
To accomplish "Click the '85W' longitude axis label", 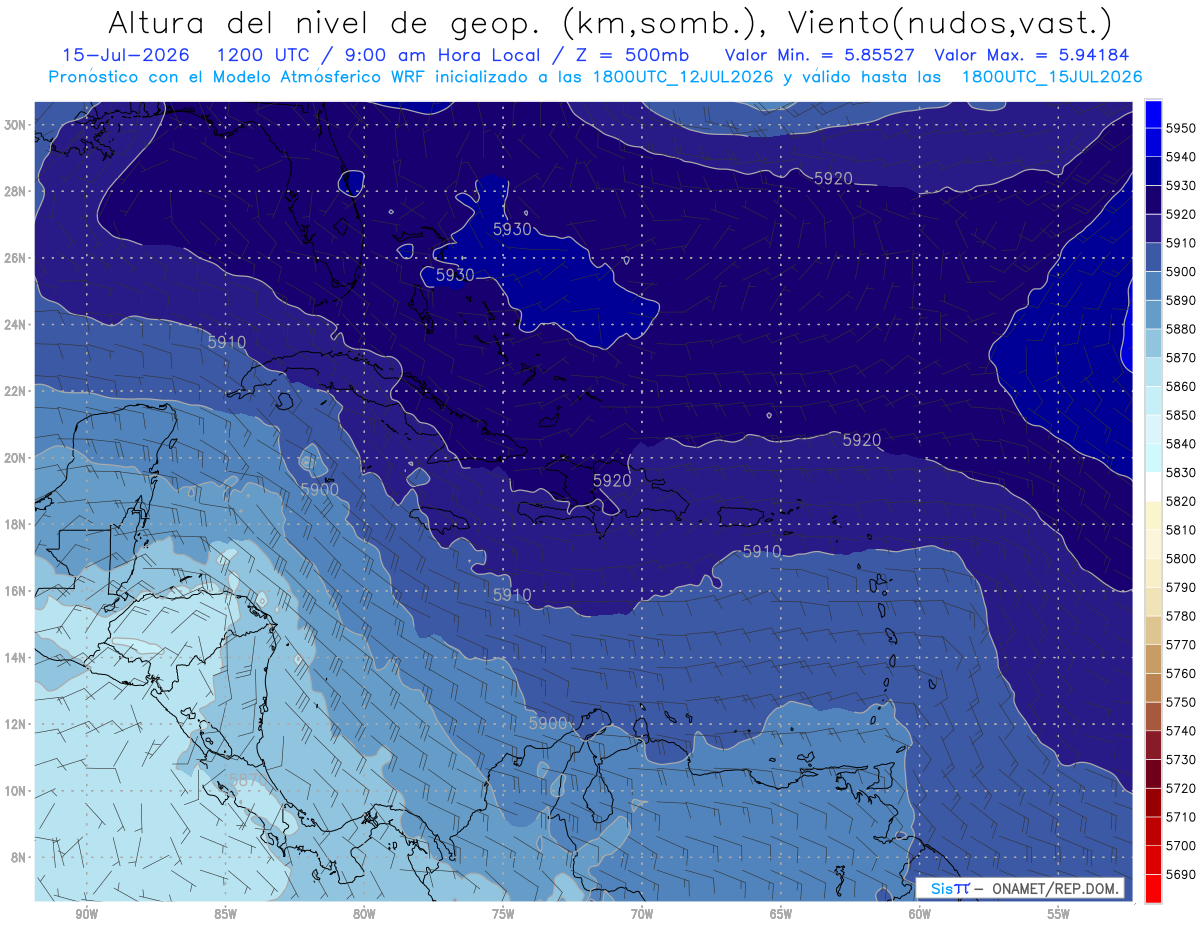I will coord(225,915).
